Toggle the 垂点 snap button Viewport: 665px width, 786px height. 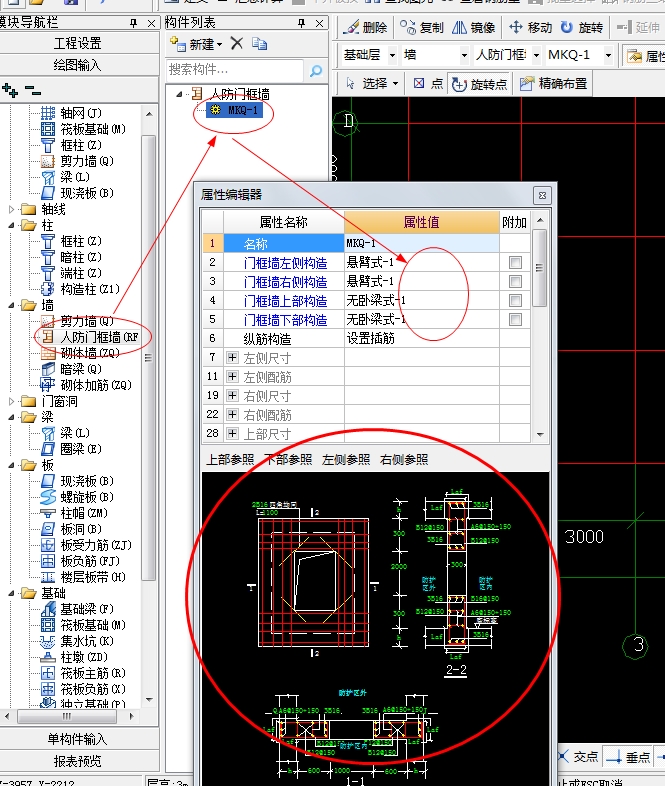(x=628, y=757)
